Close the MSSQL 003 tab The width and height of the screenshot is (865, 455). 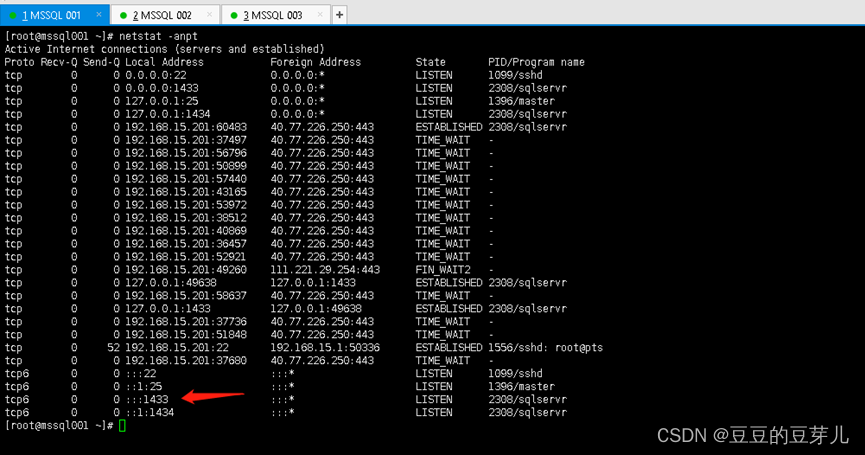click(320, 15)
